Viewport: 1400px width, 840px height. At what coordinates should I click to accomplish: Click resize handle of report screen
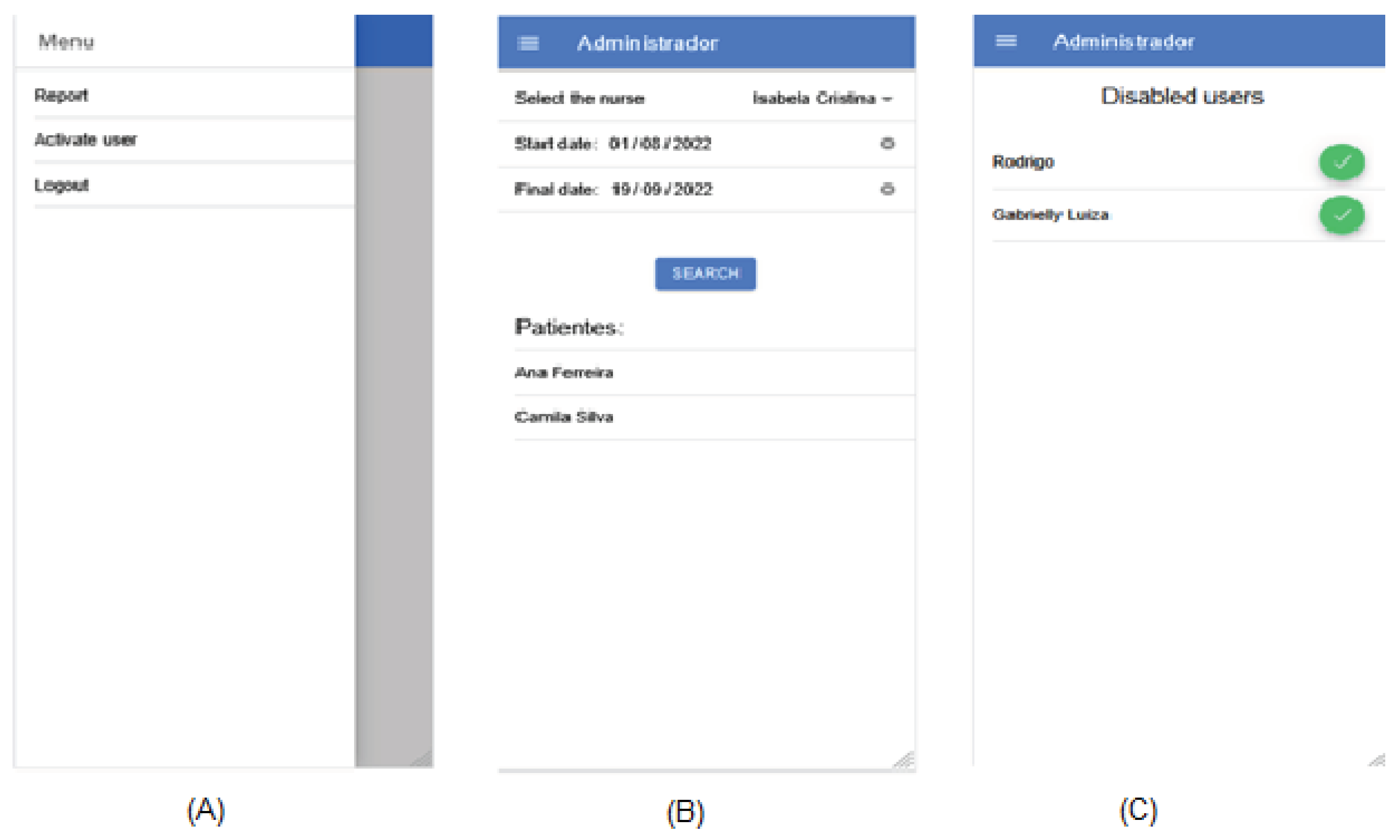pos(905,760)
